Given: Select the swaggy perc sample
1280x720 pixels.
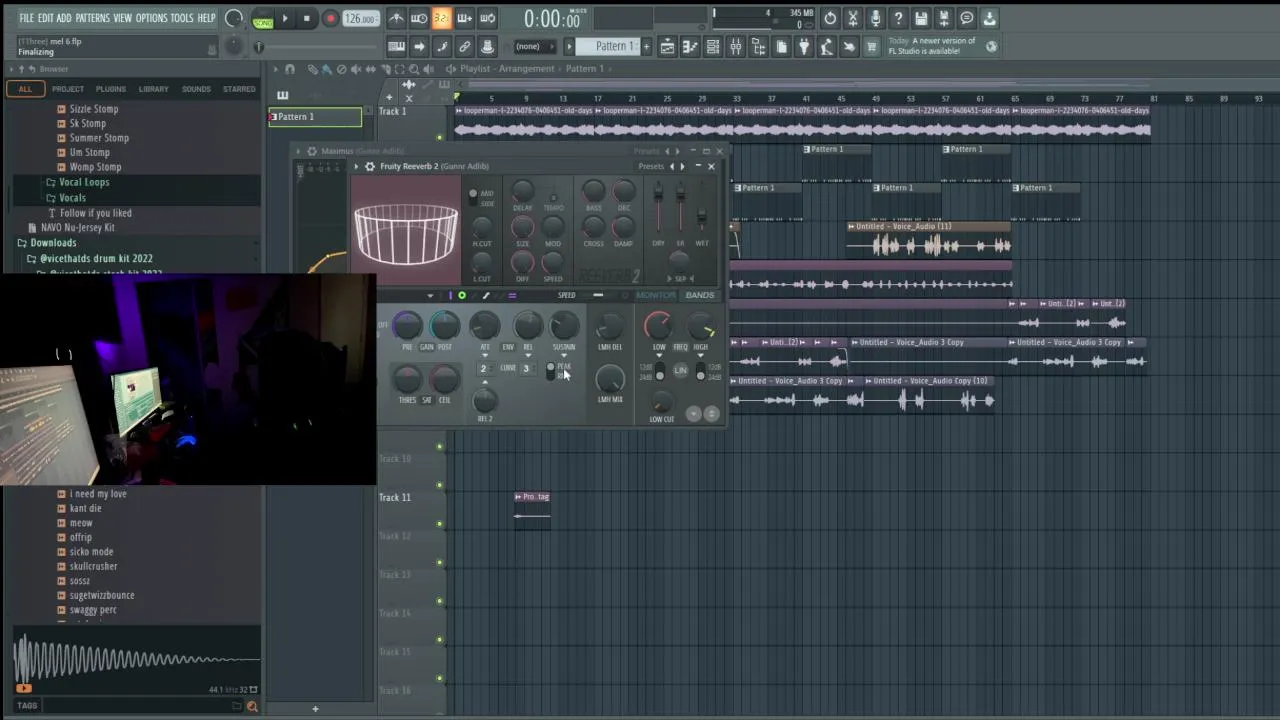Looking at the screenshot, I should (x=93, y=610).
